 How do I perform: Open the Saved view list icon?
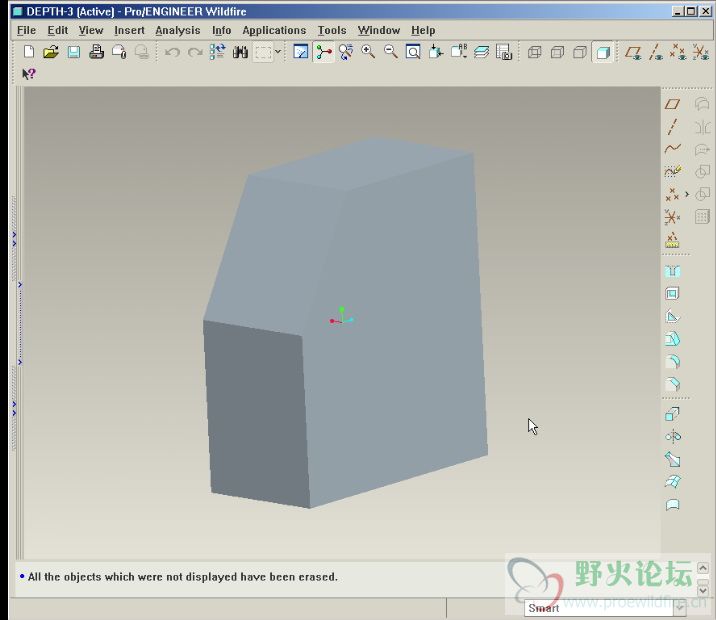[458, 52]
